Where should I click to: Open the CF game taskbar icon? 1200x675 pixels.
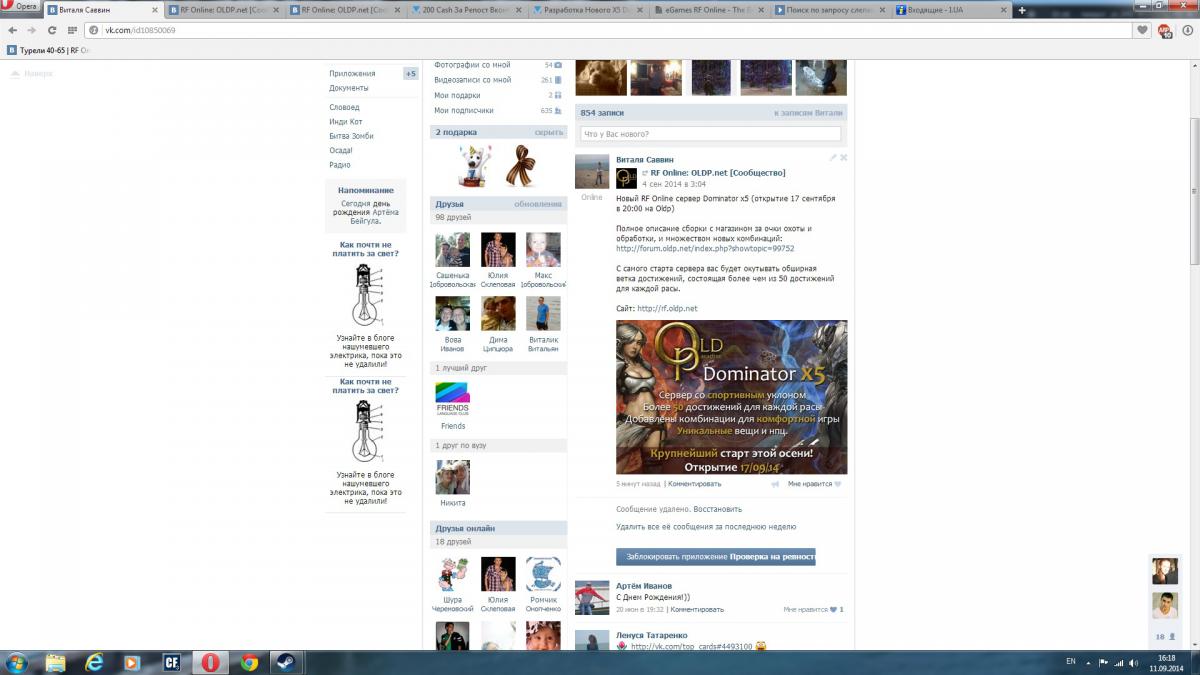171,662
